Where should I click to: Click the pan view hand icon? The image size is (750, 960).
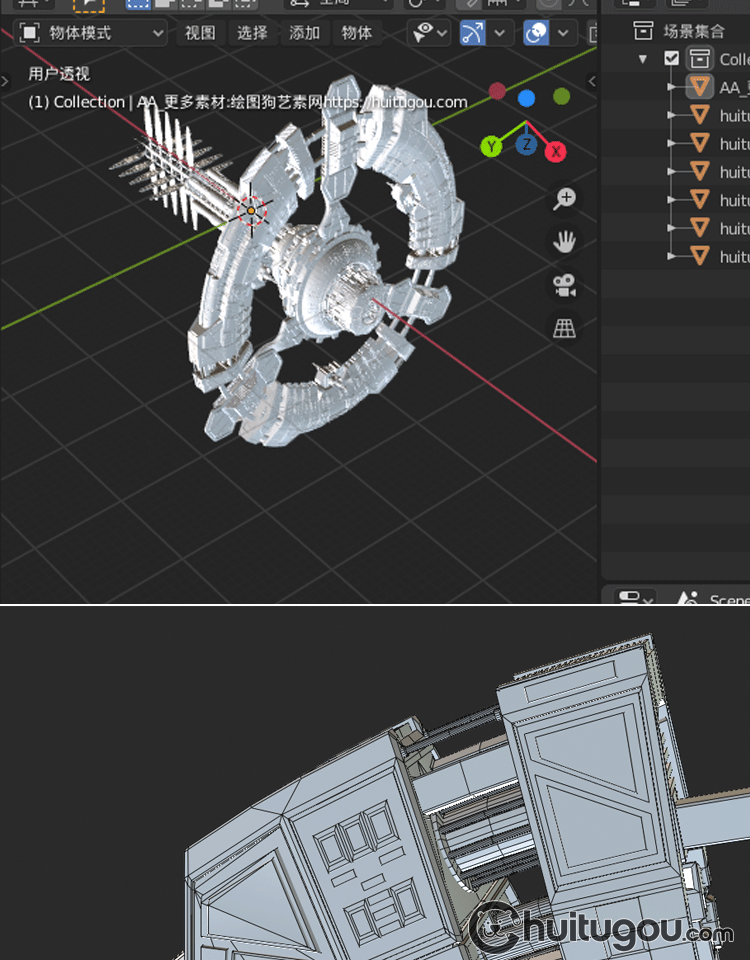point(565,241)
